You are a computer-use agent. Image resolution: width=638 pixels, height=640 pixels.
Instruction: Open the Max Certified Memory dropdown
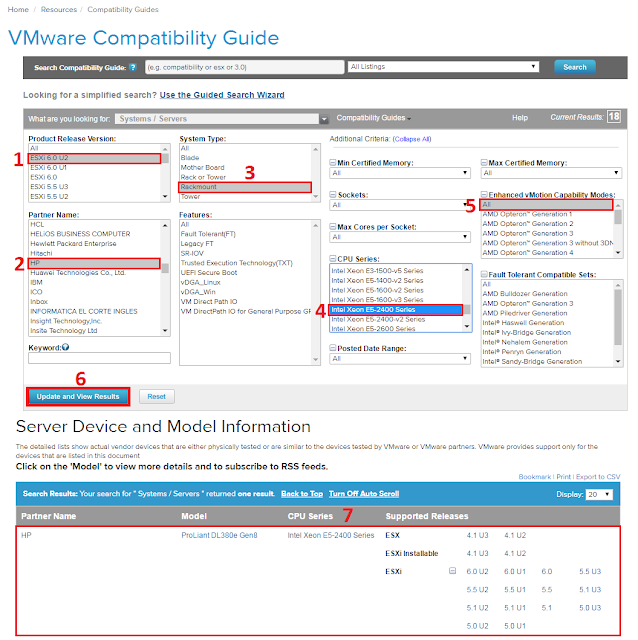point(551,173)
